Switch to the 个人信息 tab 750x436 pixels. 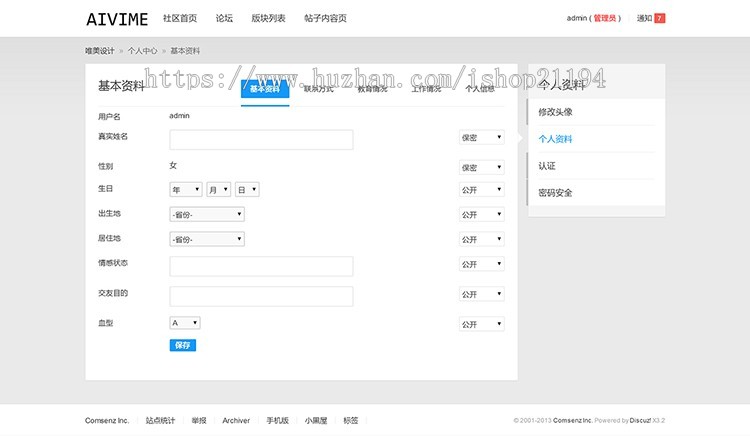click(x=480, y=89)
